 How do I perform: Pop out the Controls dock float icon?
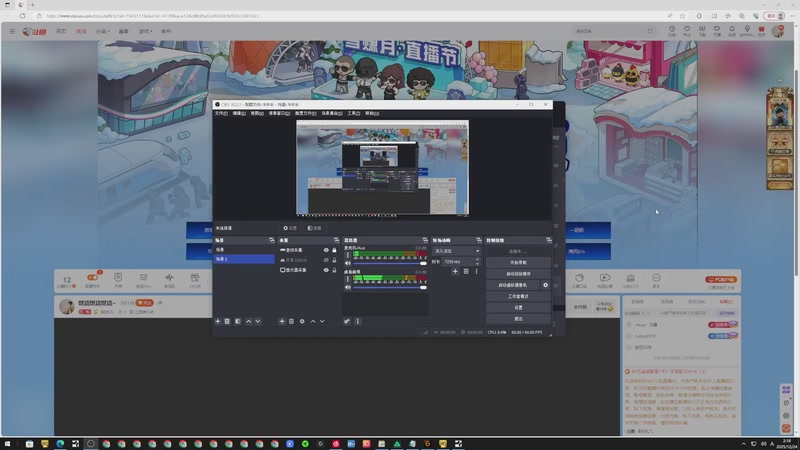pos(549,240)
